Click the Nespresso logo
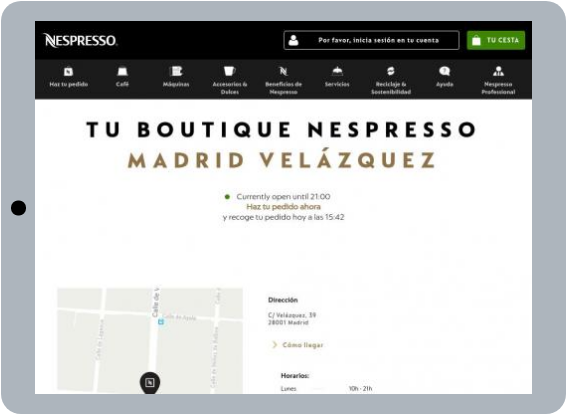Screen dimensions: 567x415 (80, 40)
